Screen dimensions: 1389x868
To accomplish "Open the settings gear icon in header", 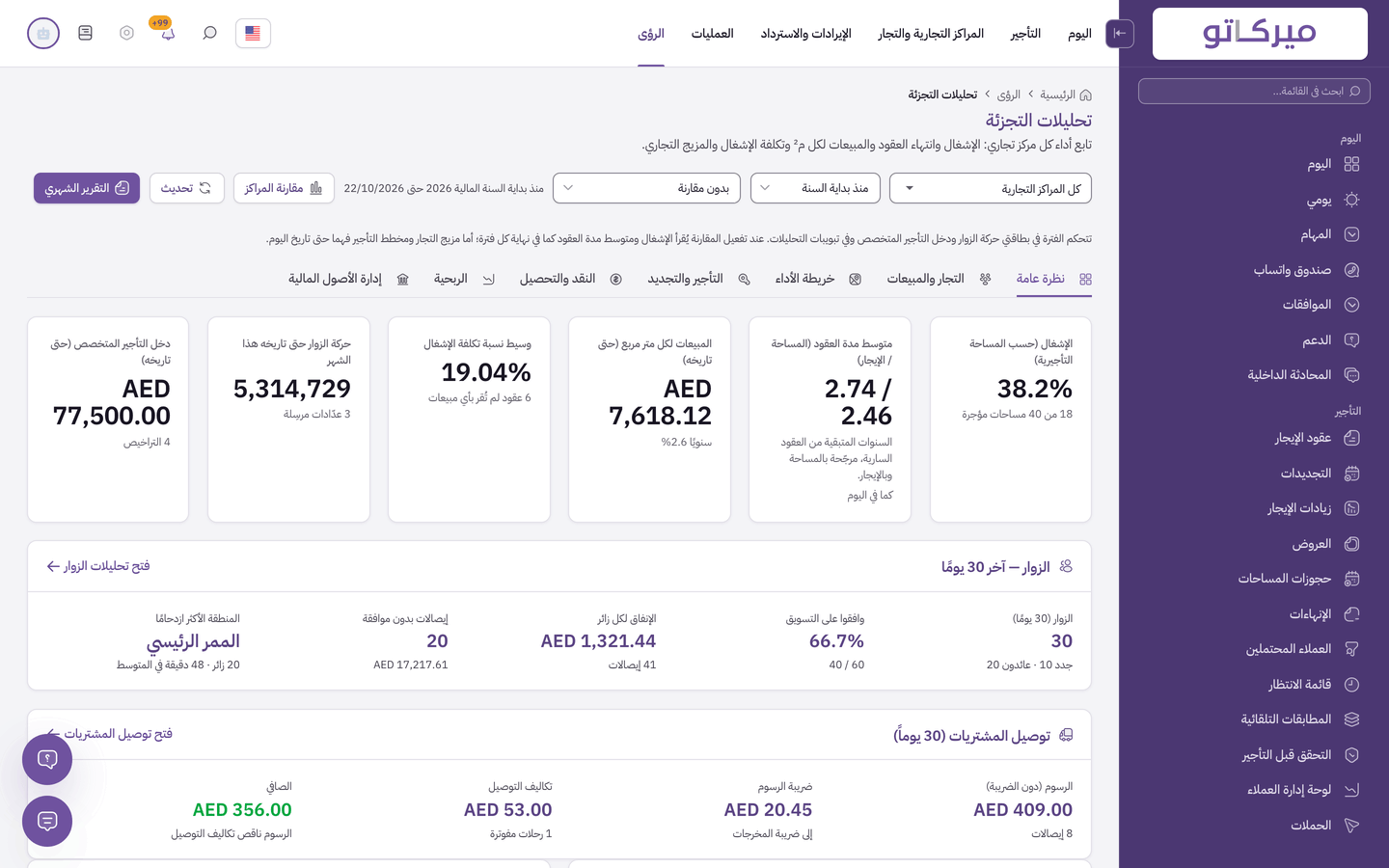I will coord(126,33).
